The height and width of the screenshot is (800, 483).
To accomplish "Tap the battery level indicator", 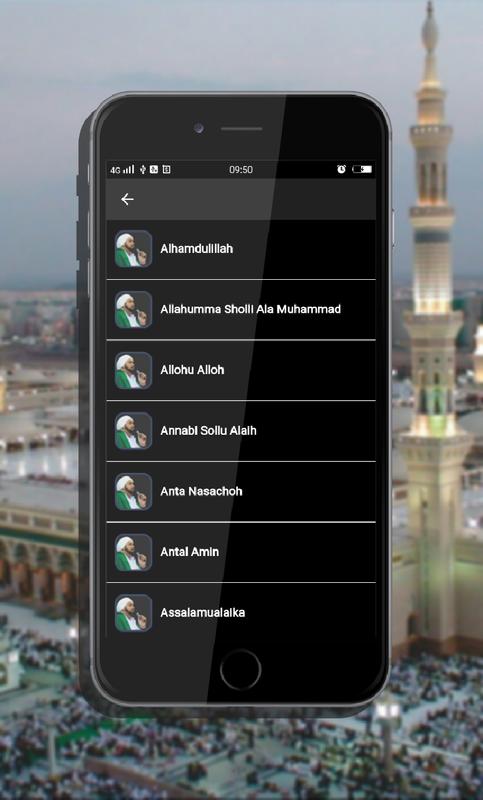I will click(362, 169).
